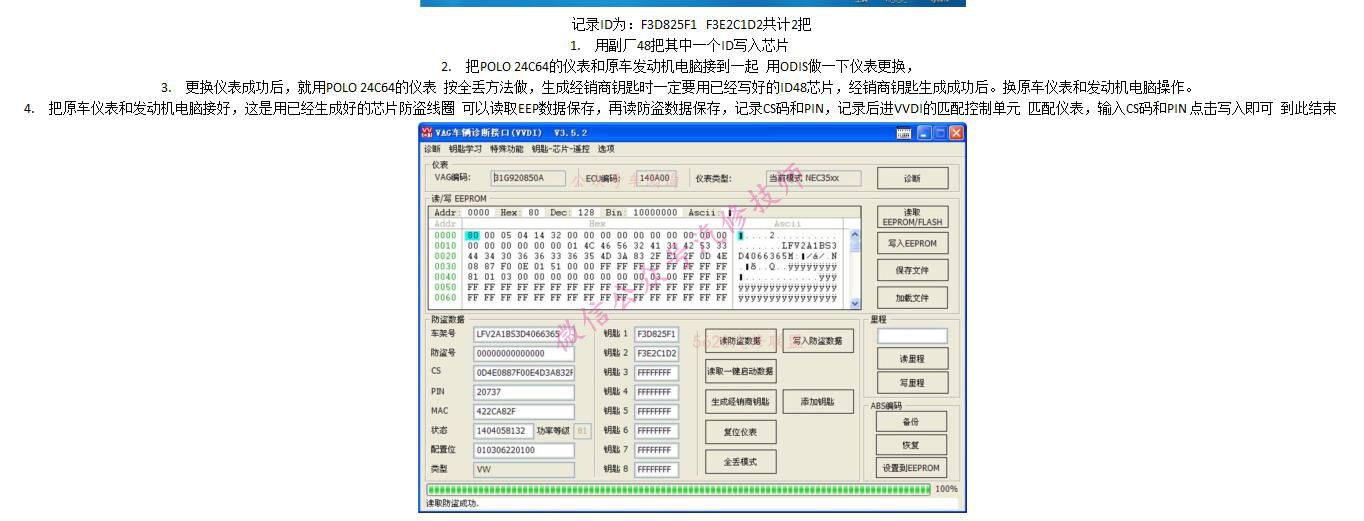Click the ABS 备份 button
This screenshot has height=521, width=1364.
pyautogui.click(x=911, y=422)
